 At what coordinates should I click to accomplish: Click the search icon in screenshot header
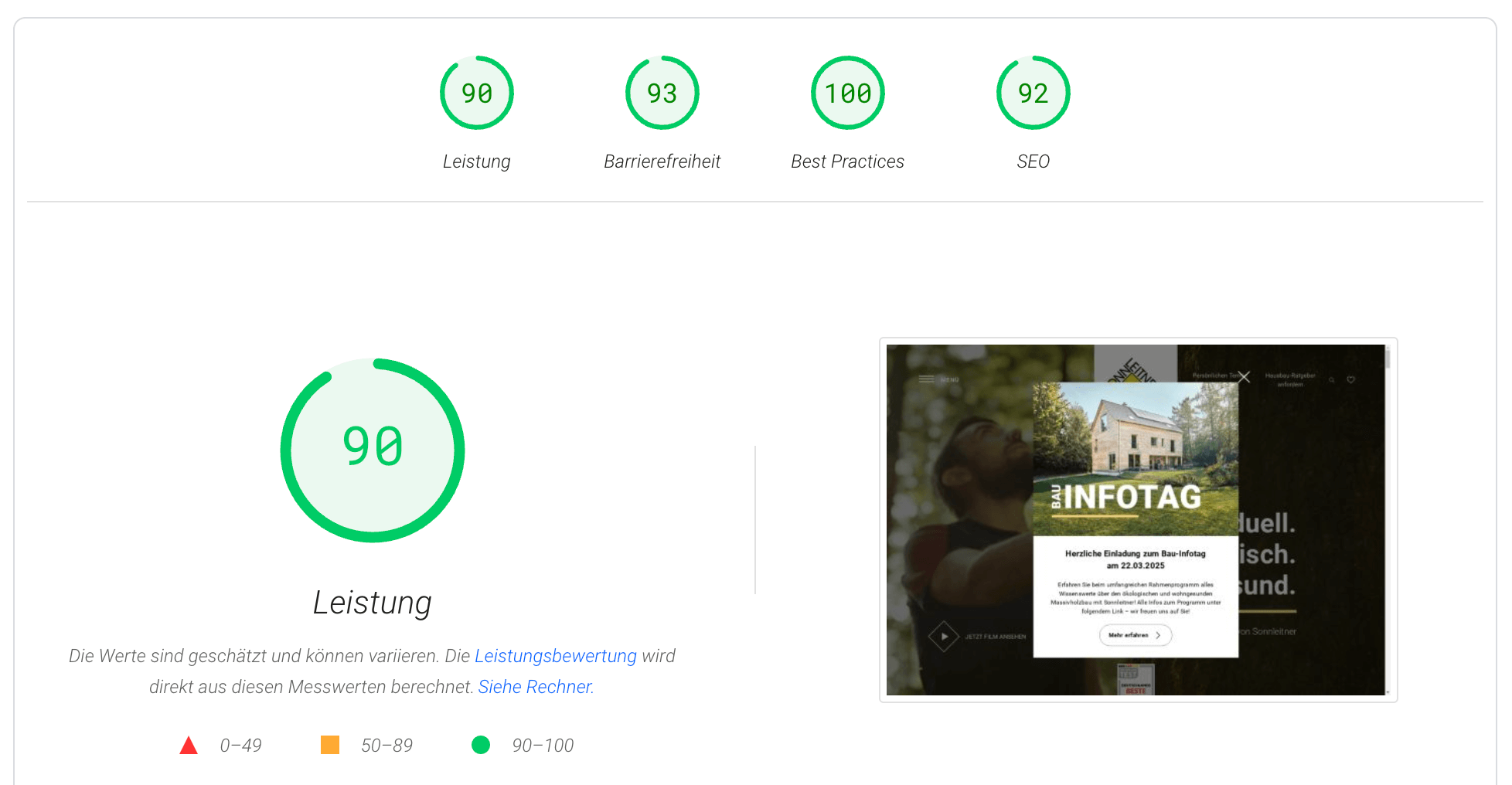pyautogui.click(x=1332, y=379)
